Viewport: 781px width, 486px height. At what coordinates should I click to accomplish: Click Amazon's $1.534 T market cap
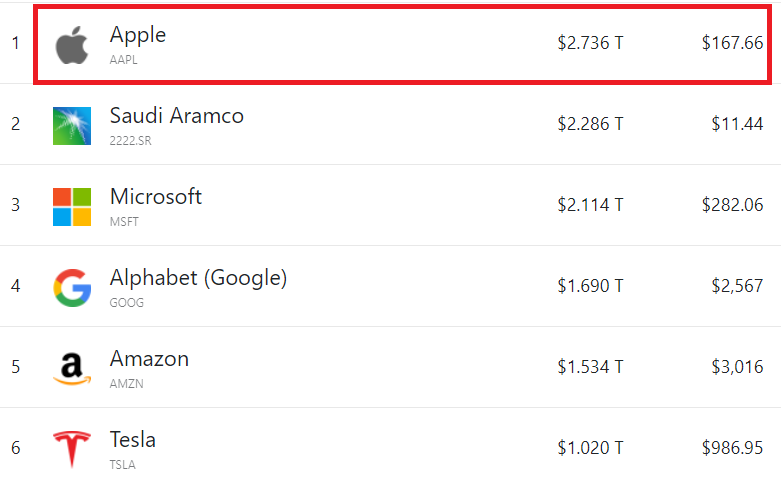[590, 366]
